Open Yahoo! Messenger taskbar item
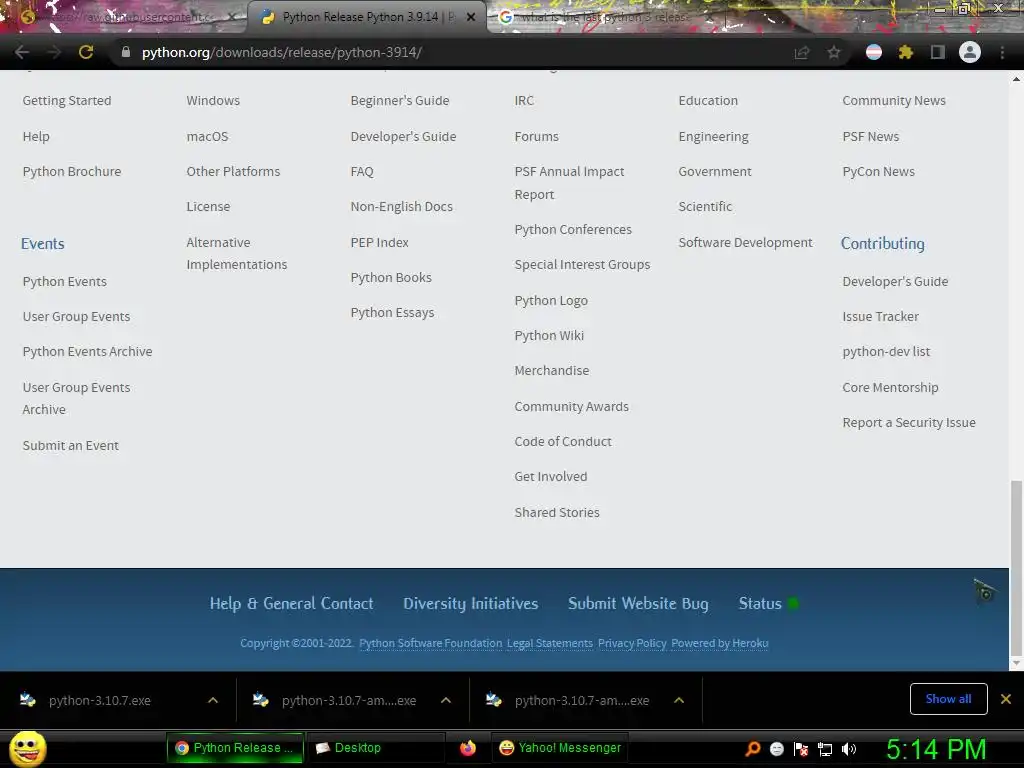Viewport: 1024px width, 768px height. (x=562, y=748)
